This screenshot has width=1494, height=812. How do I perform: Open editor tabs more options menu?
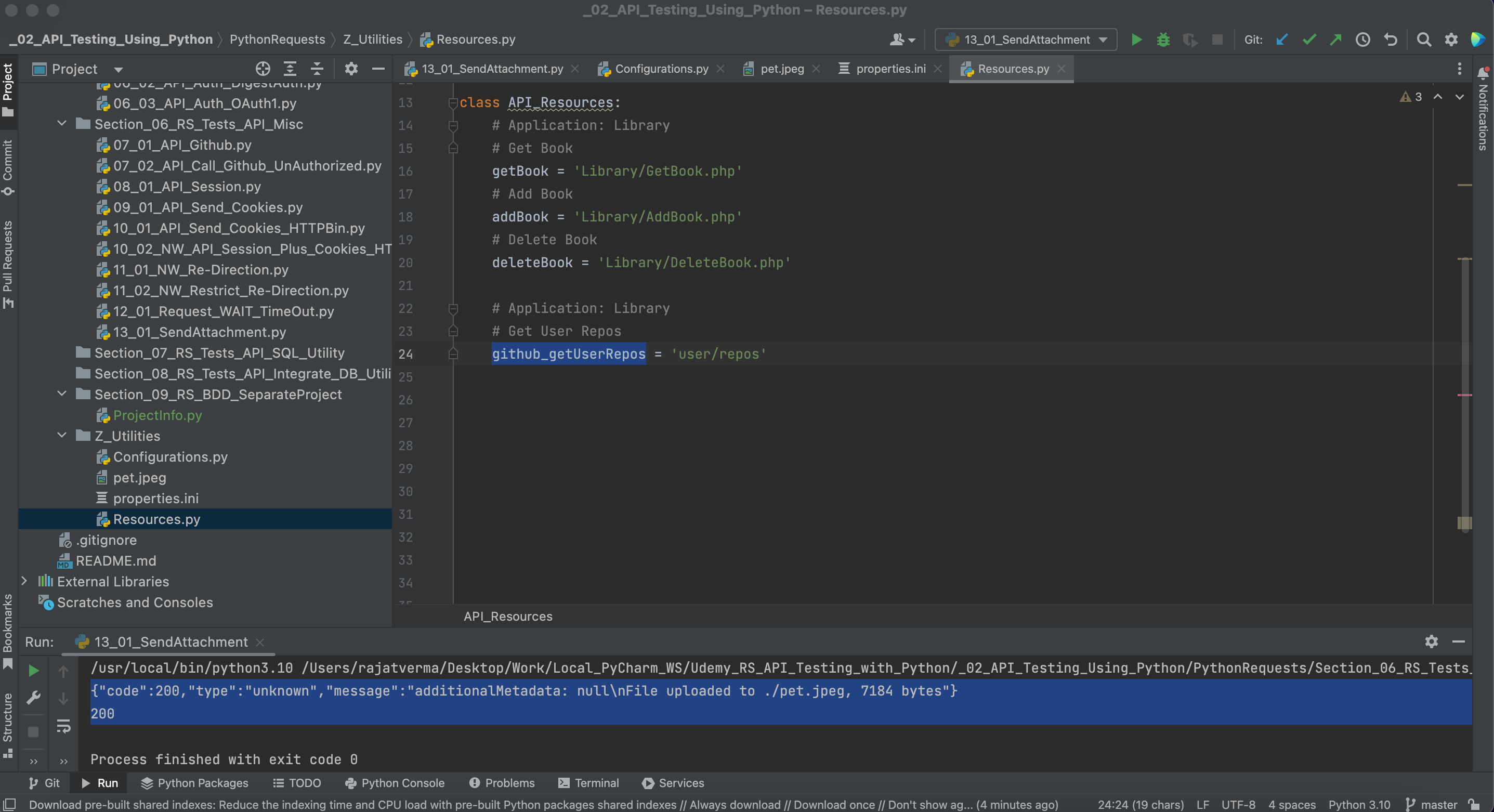(x=1460, y=69)
